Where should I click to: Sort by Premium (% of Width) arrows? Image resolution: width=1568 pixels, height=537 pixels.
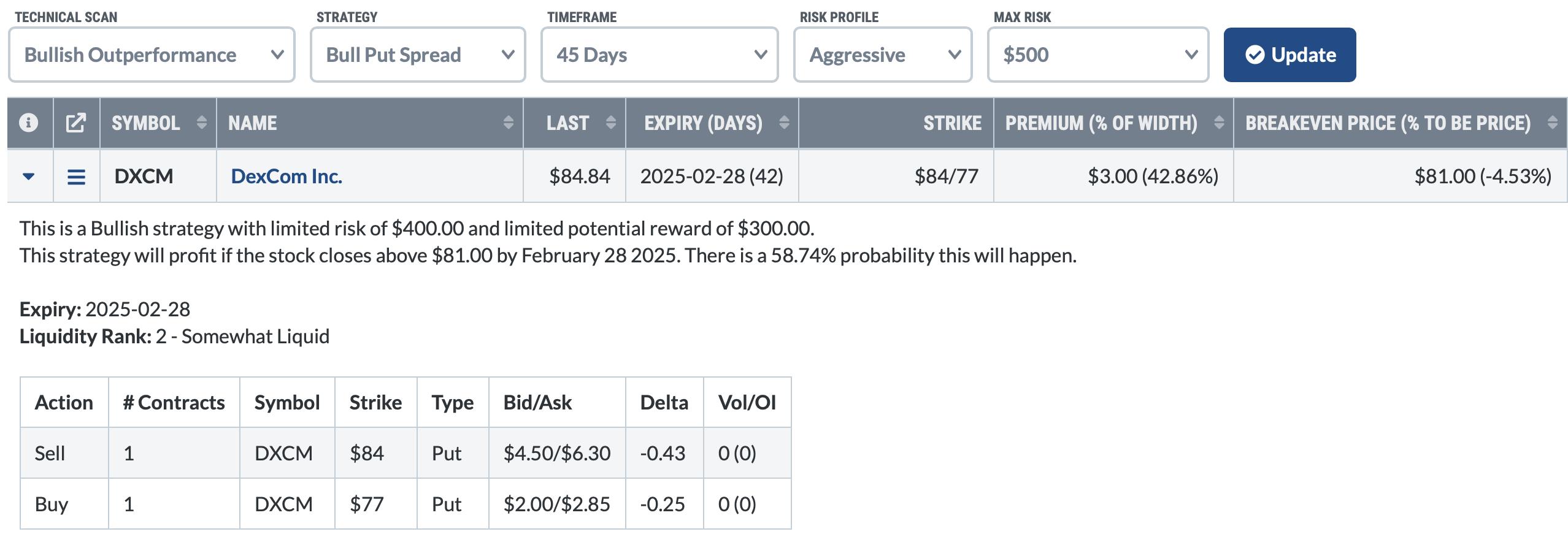point(1219,123)
